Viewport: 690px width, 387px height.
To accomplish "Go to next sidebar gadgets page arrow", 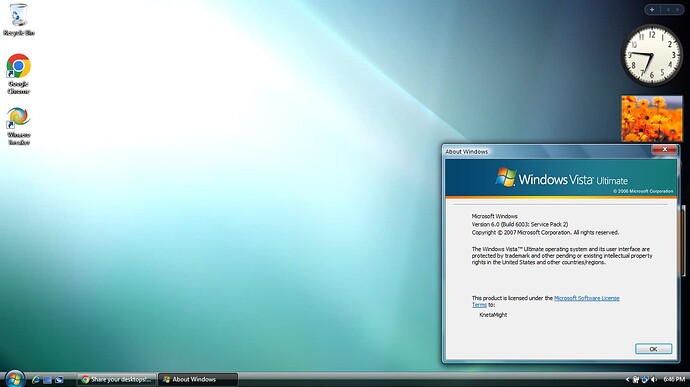I will [x=677, y=10].
